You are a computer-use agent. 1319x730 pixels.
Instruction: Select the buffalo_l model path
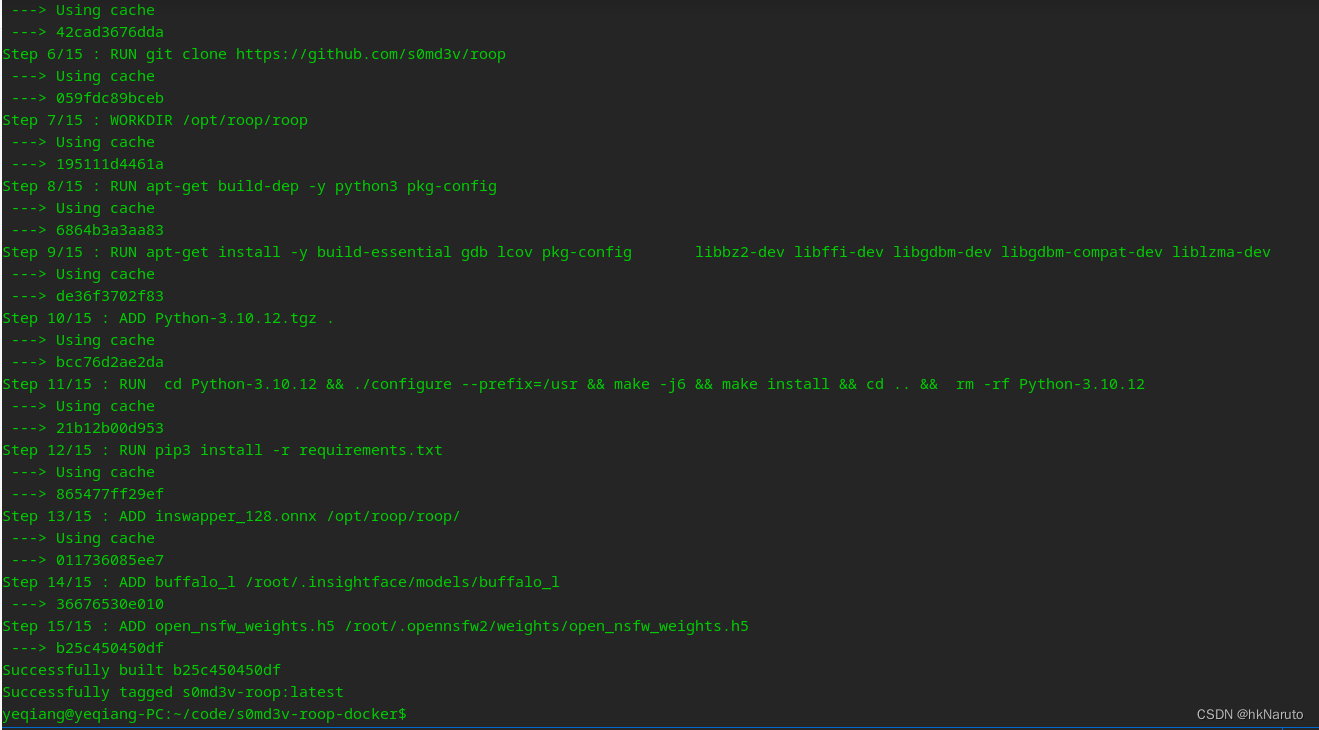click(402, 582)
